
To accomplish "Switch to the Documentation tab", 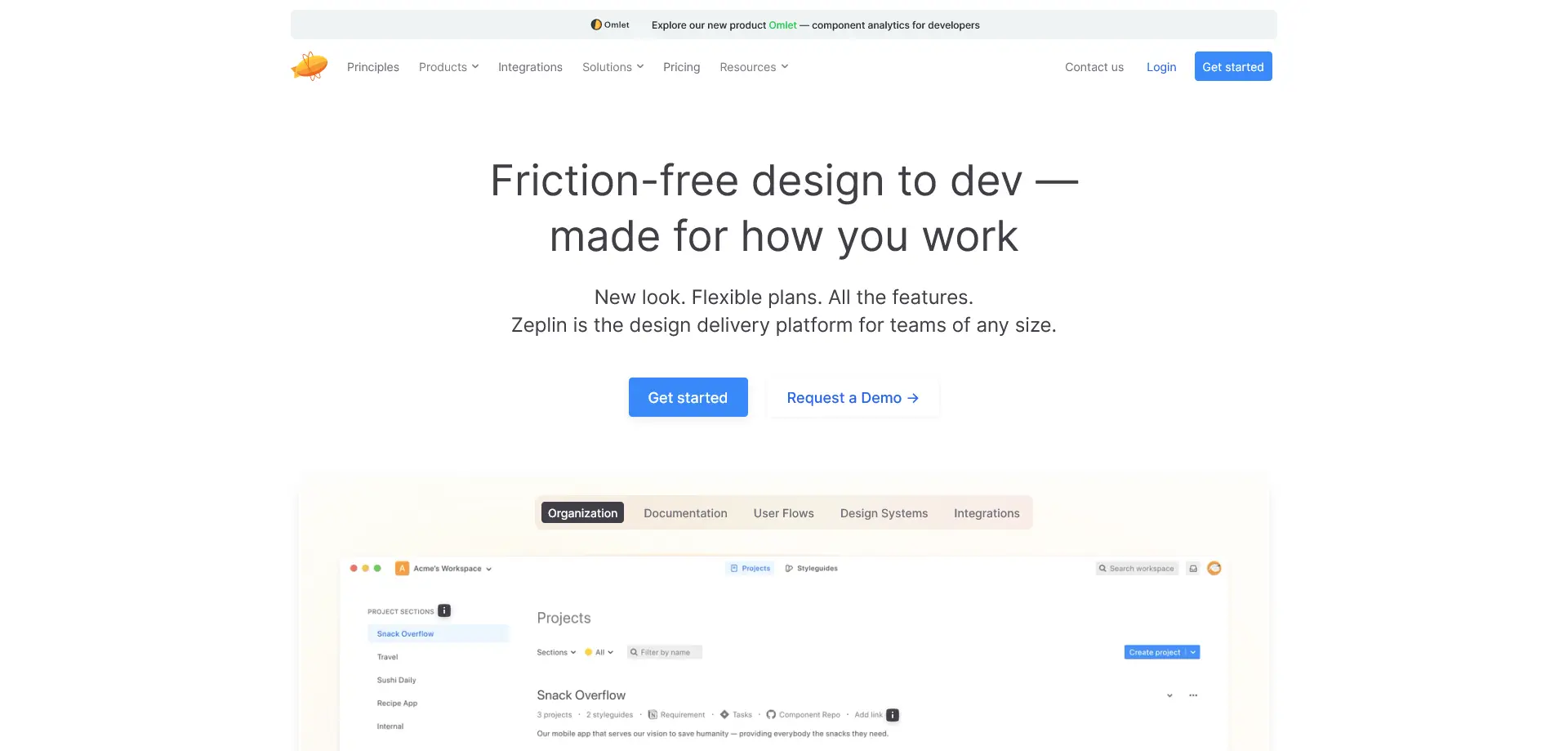I will (685, 512).
